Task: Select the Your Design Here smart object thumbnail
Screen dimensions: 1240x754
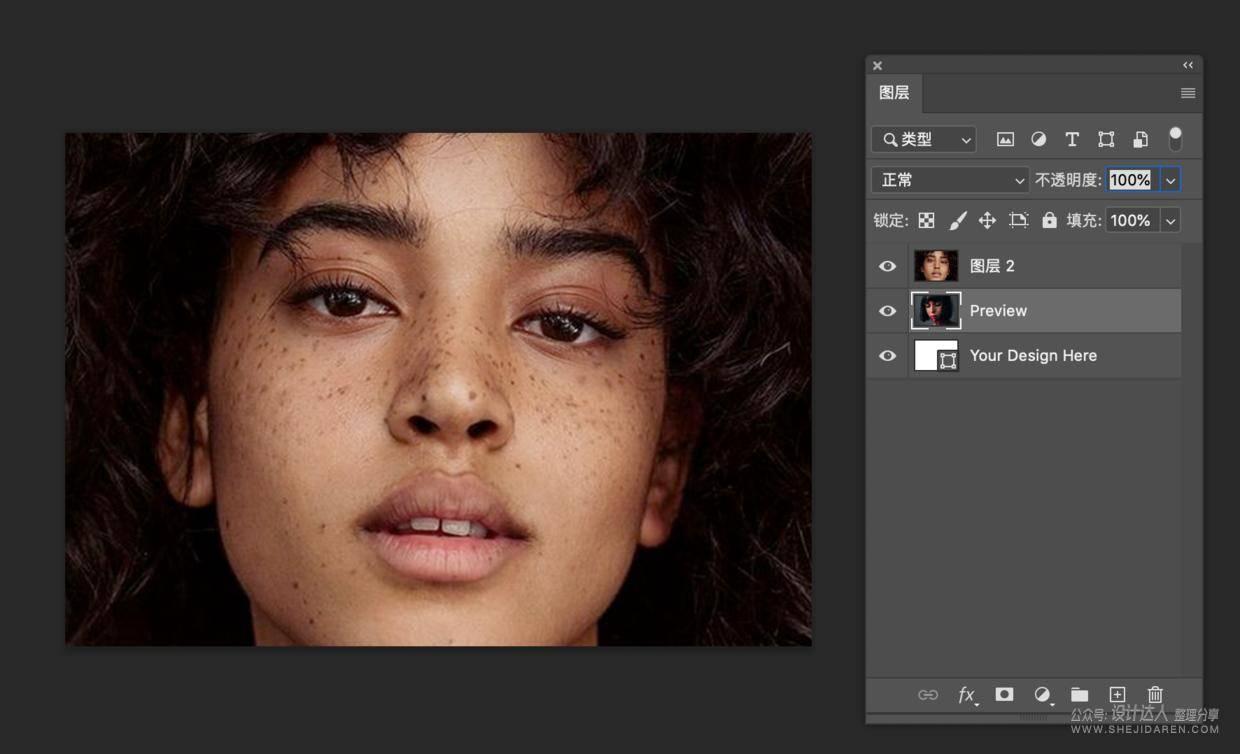Action: click(936, 356)
